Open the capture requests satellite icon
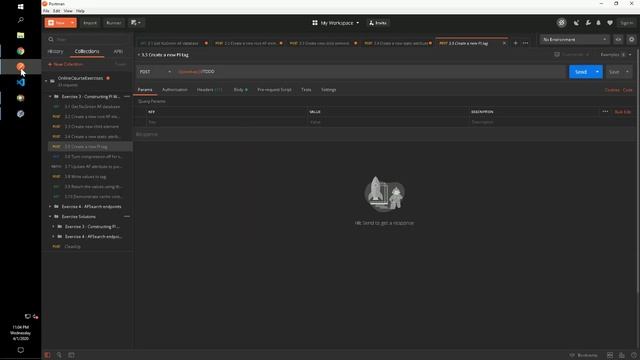Viewport: 640px width, 360px height. coord(576,23)
